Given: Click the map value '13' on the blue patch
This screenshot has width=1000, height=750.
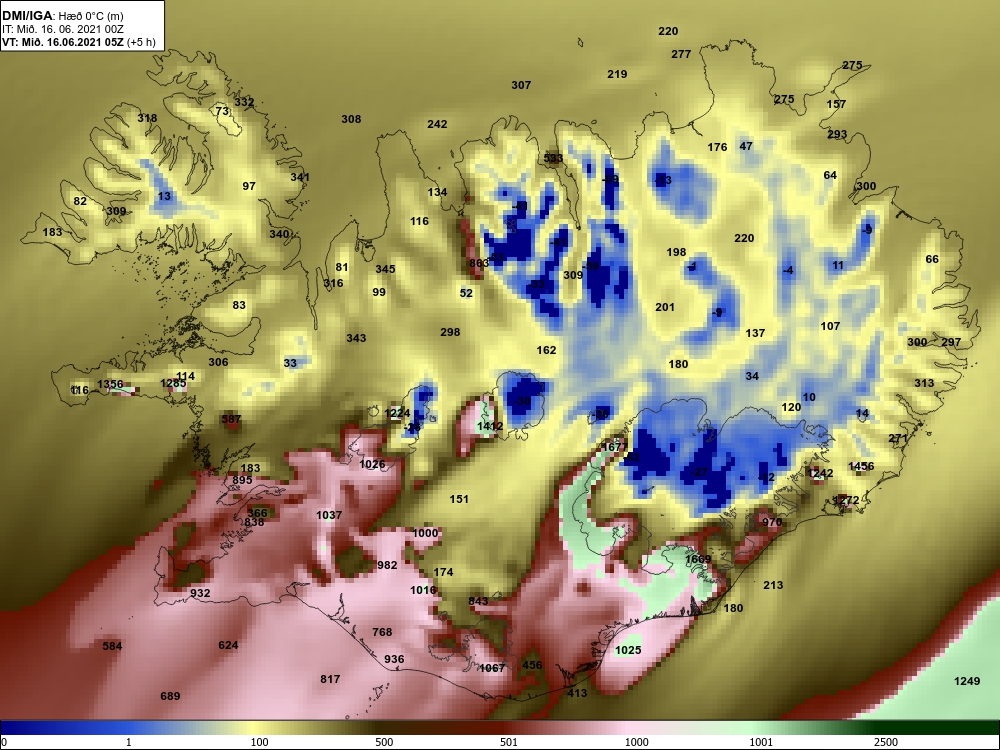Looking at the screenshot, I should [x=165, y=196].
